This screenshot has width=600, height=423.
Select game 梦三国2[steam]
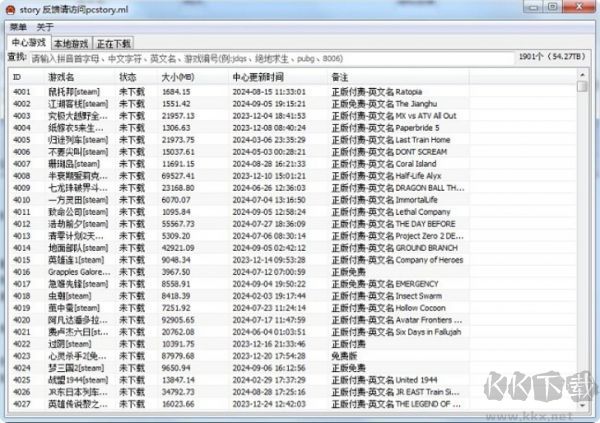[x=76, y=368]
